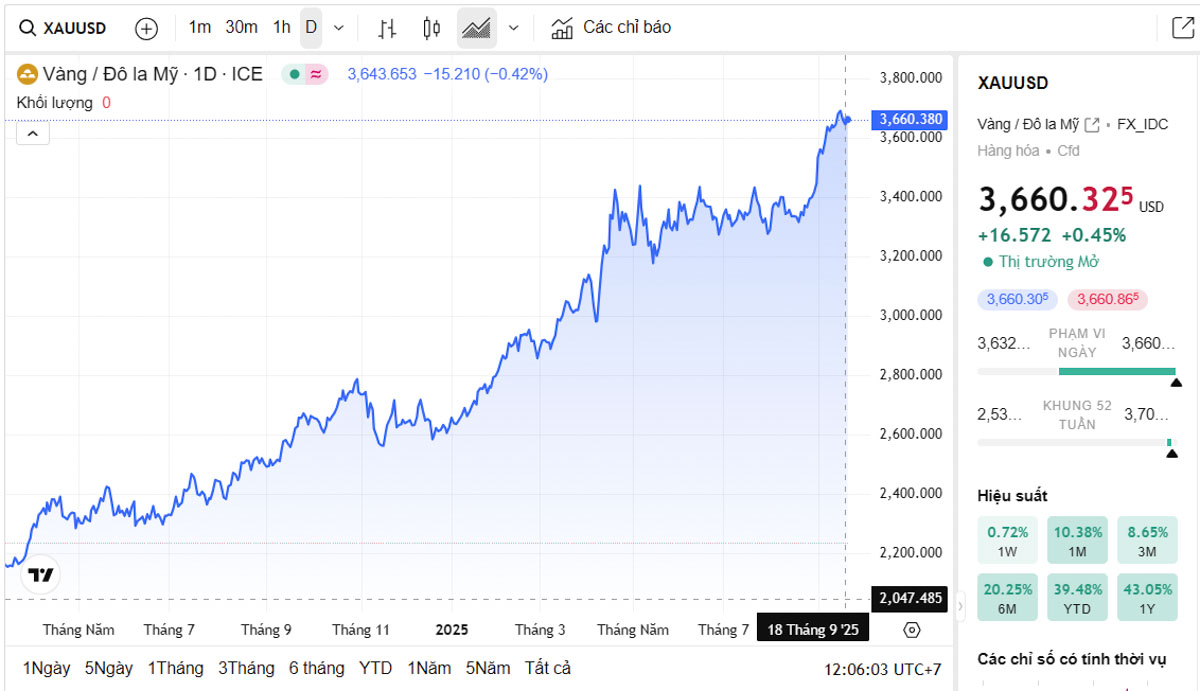Screen dimensions: 1200x691
Task: Switch to the YTD date range
Action: [x=376, y=668]
